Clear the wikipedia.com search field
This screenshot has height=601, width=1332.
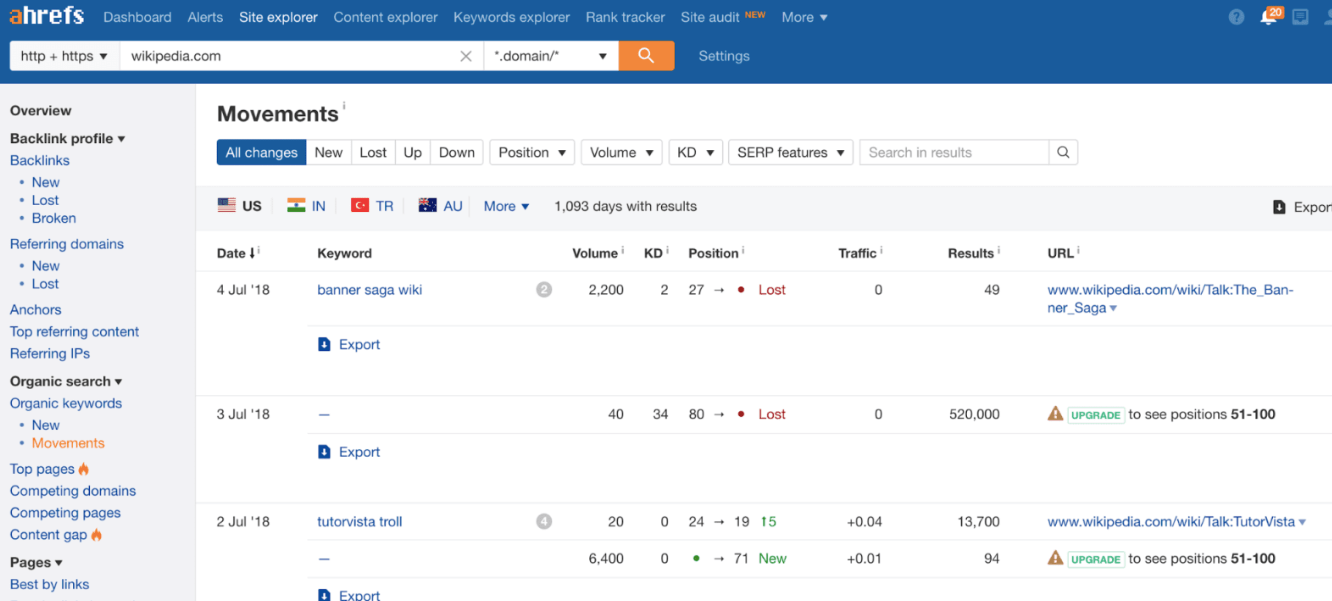(466, 56)
